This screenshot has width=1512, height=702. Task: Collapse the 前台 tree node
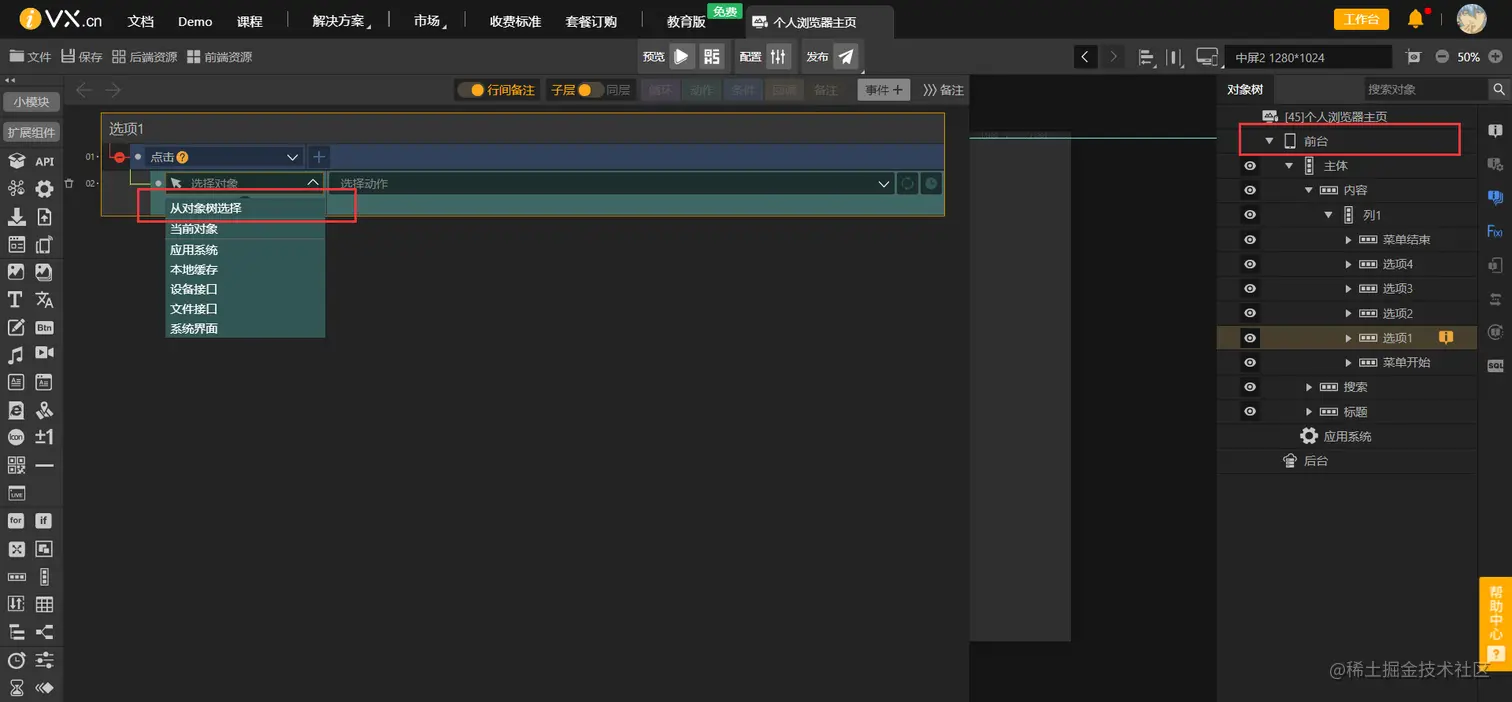coord(1269,141)
